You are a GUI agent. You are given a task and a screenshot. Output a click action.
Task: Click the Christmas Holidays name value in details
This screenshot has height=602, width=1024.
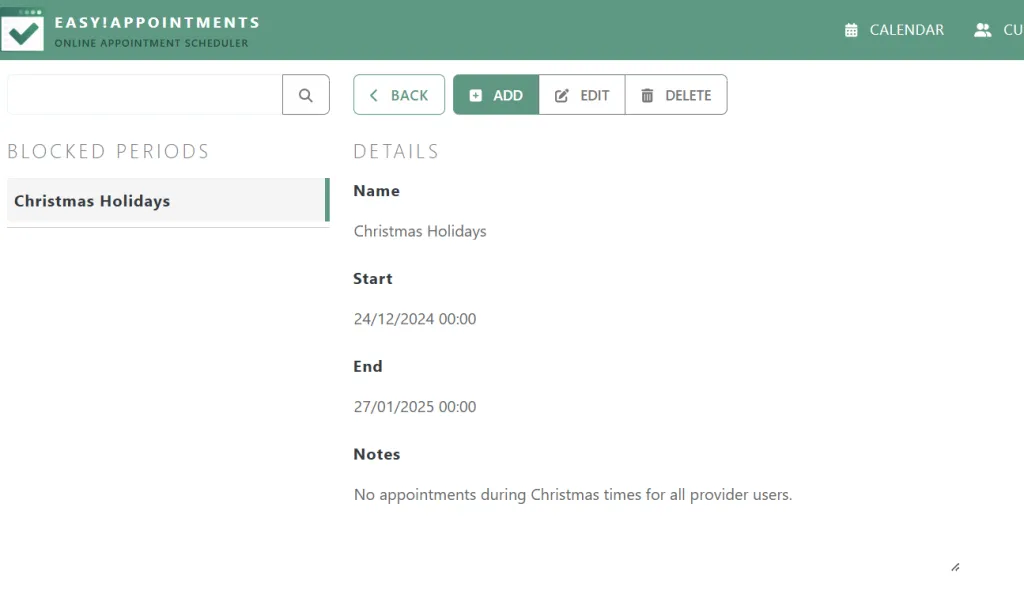coord(420,231)
